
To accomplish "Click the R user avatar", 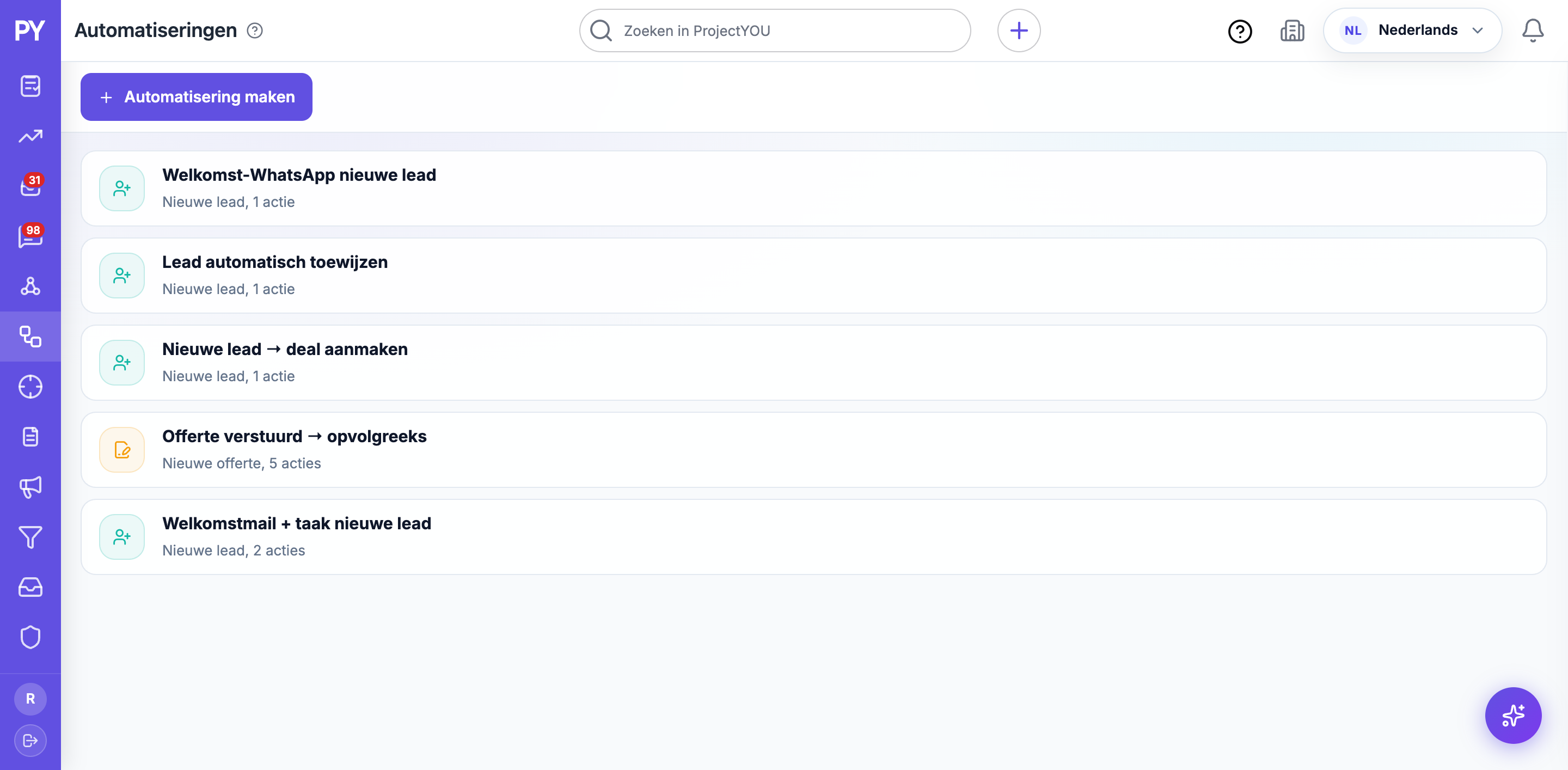I will click(30, 699).
